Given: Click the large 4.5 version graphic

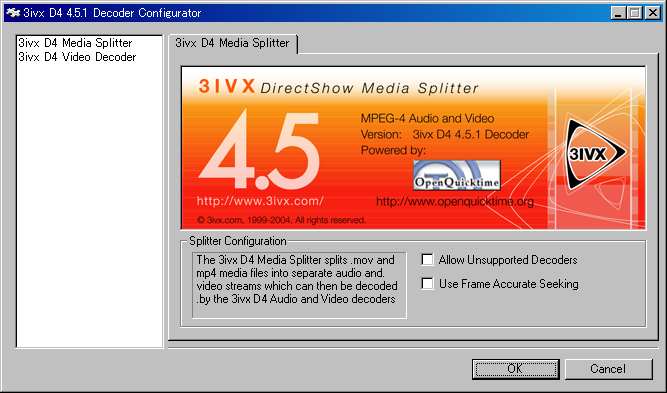Looking at the screenshot, I should 259,149.
